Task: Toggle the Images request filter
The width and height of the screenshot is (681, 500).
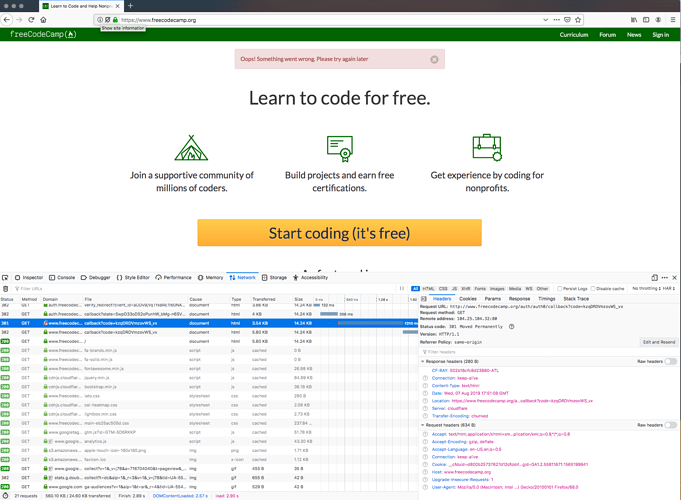Action: click(x=497, y=288)
